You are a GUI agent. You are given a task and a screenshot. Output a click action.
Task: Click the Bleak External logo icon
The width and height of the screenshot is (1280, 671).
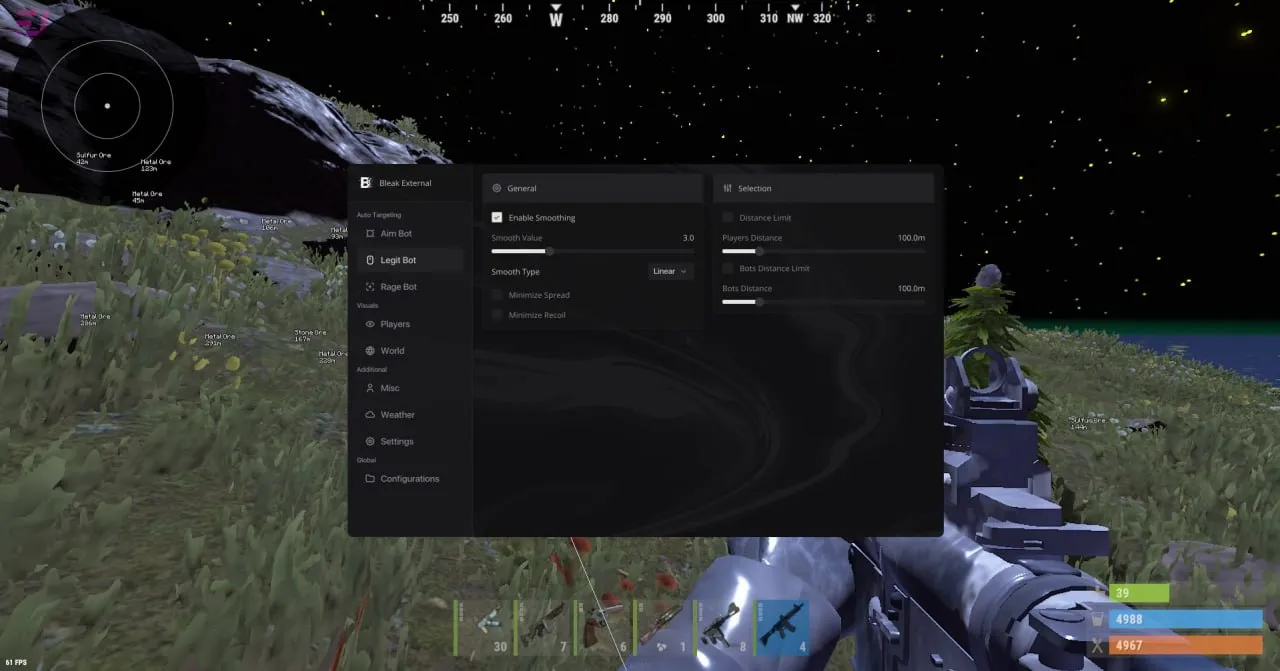365,183
